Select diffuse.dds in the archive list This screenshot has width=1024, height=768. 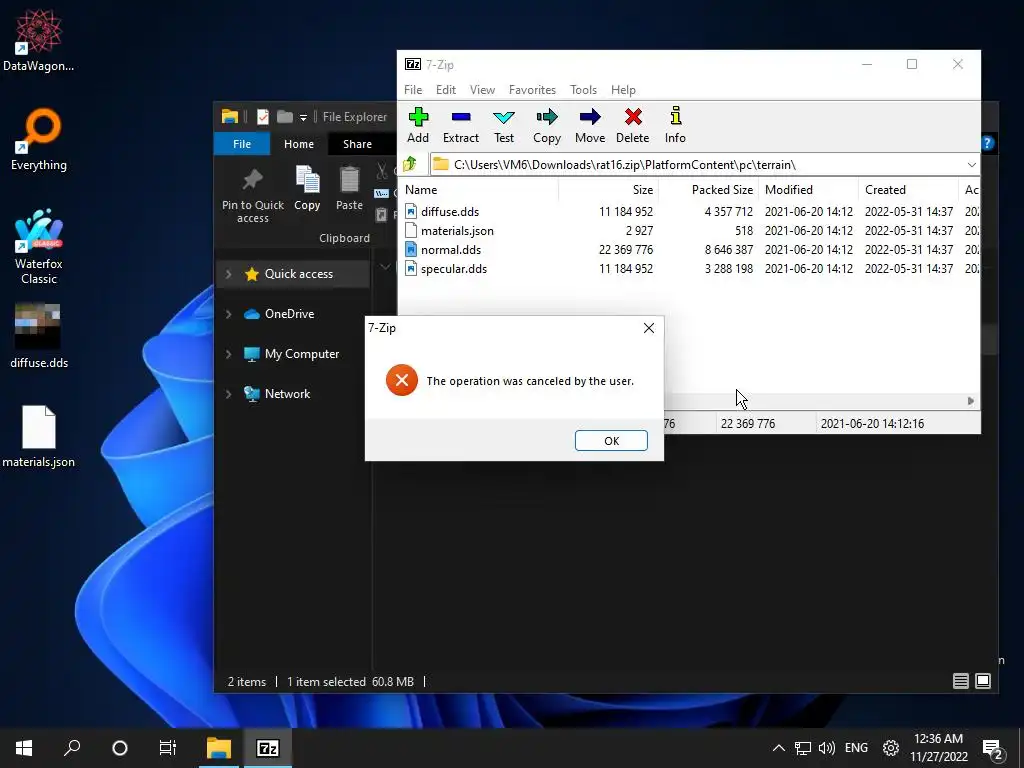[x=450, y=212]
